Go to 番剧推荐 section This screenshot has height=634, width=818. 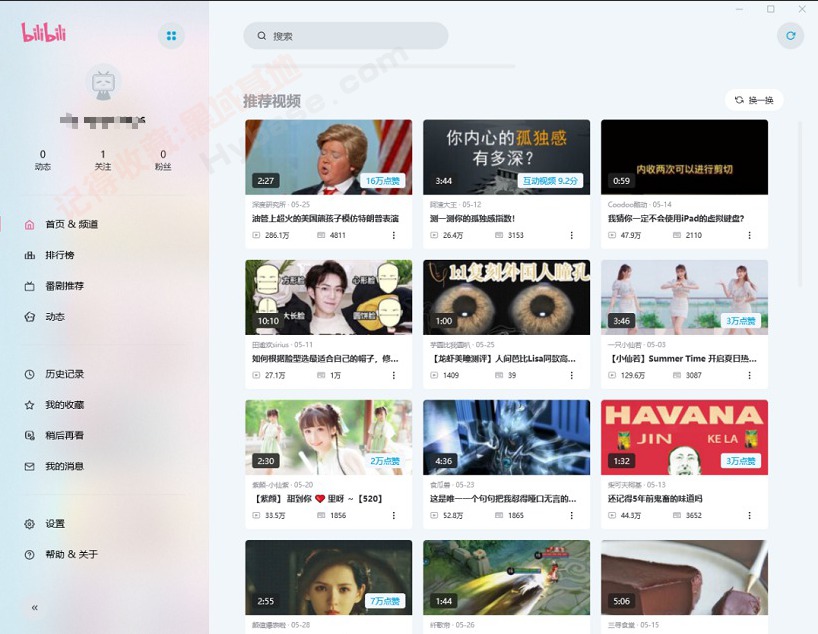click(x=54, y=286)
